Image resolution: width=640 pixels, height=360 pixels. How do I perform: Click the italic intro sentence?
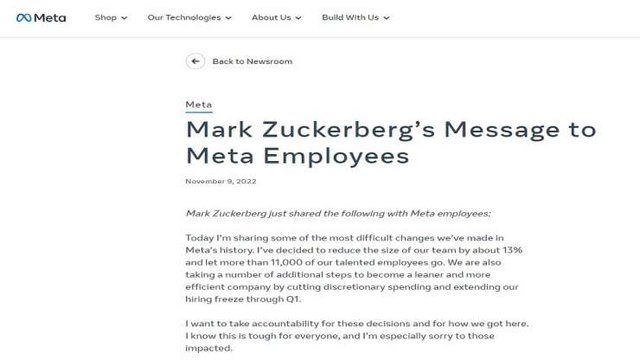point(338,213)
